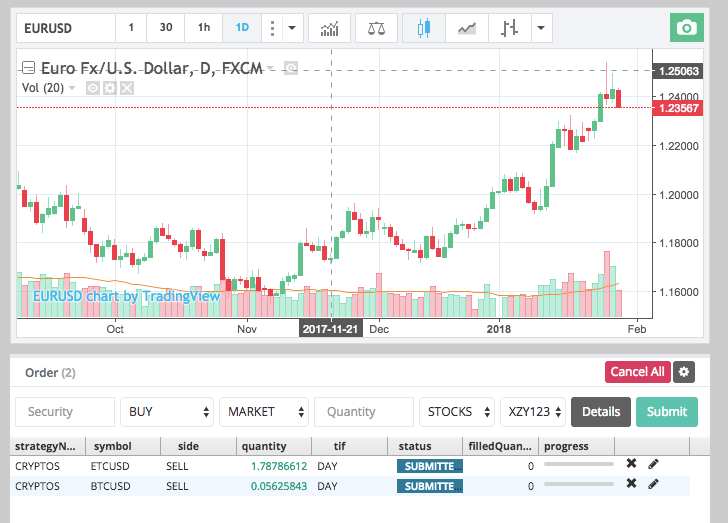Open Vol indicator settings gear
The width and height of the screenshot is (728, 523).
tap(110, 88)
